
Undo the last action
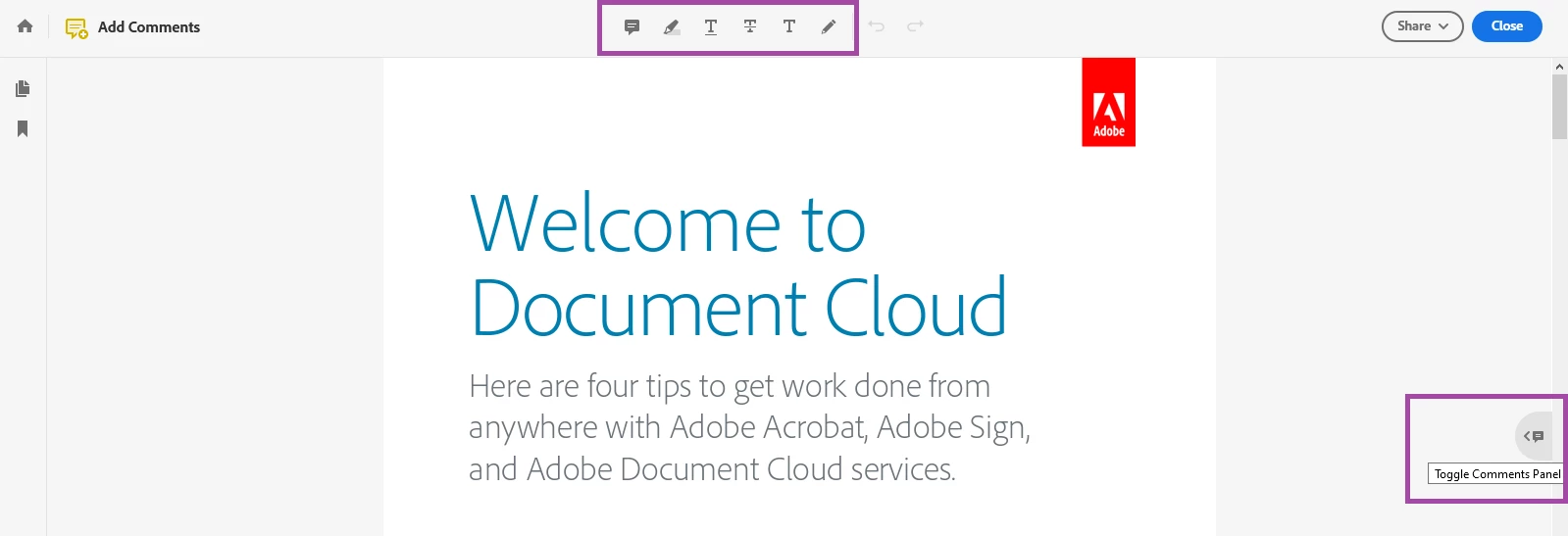click(877, 26)
